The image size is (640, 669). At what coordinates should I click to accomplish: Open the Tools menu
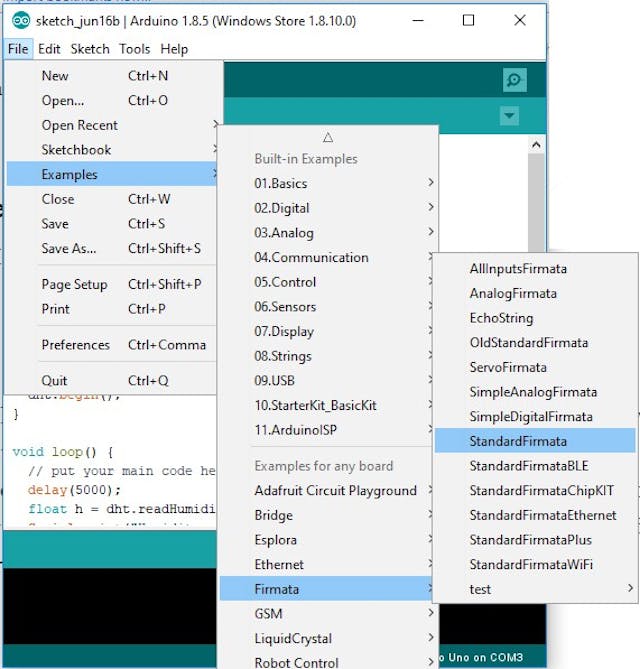click(x=135, y=49)
